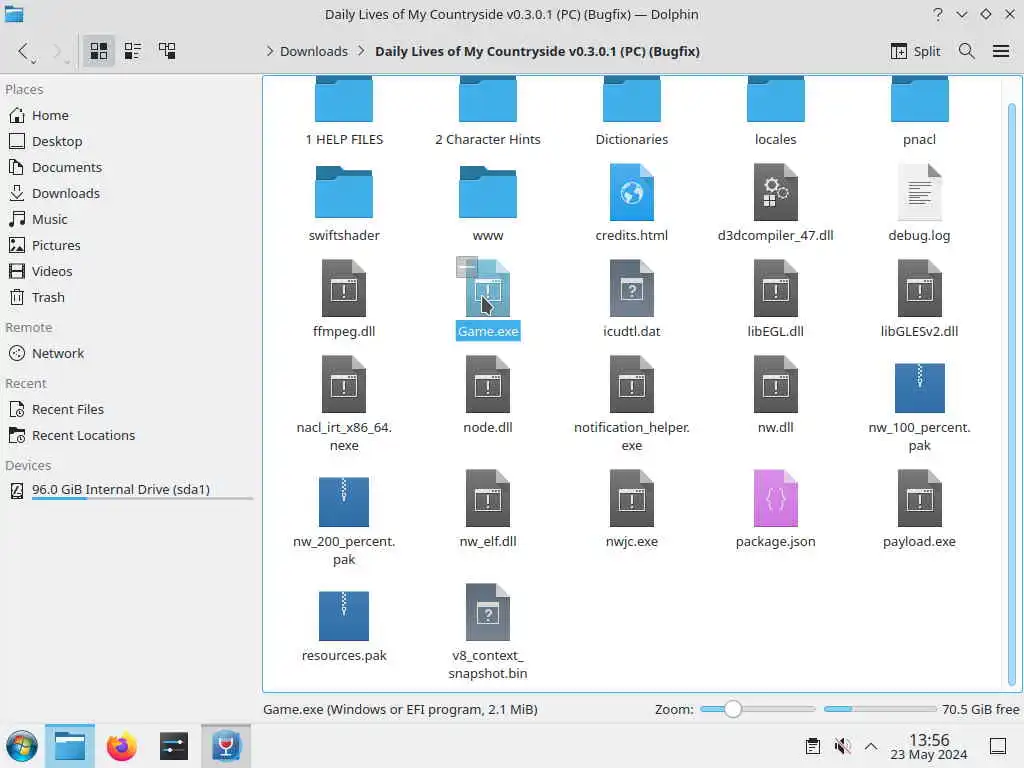This screenshot has height=768, width=1024.
Task: Select the Dictionaries folder
Action: click(632, 100)
